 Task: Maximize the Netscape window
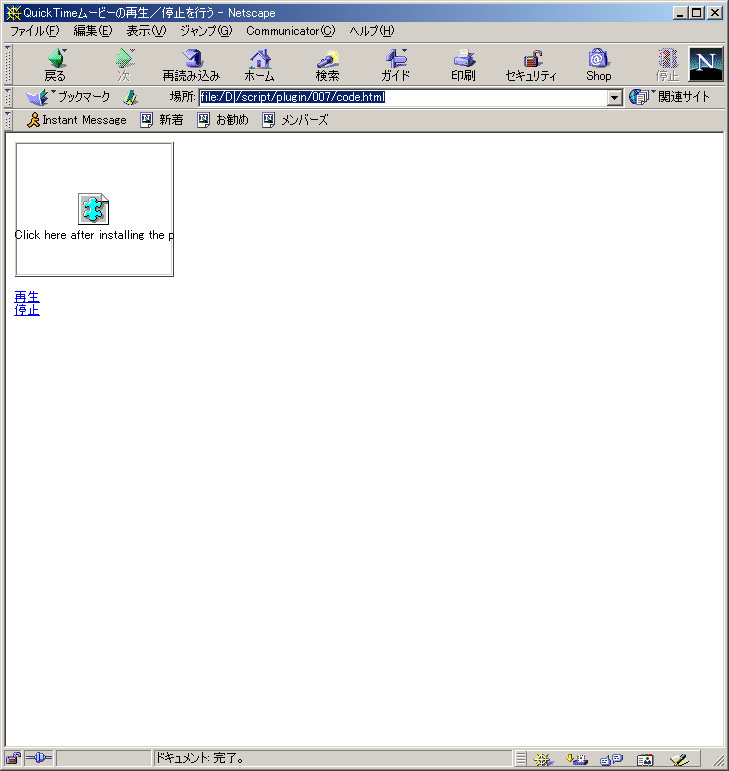point(697,13)
